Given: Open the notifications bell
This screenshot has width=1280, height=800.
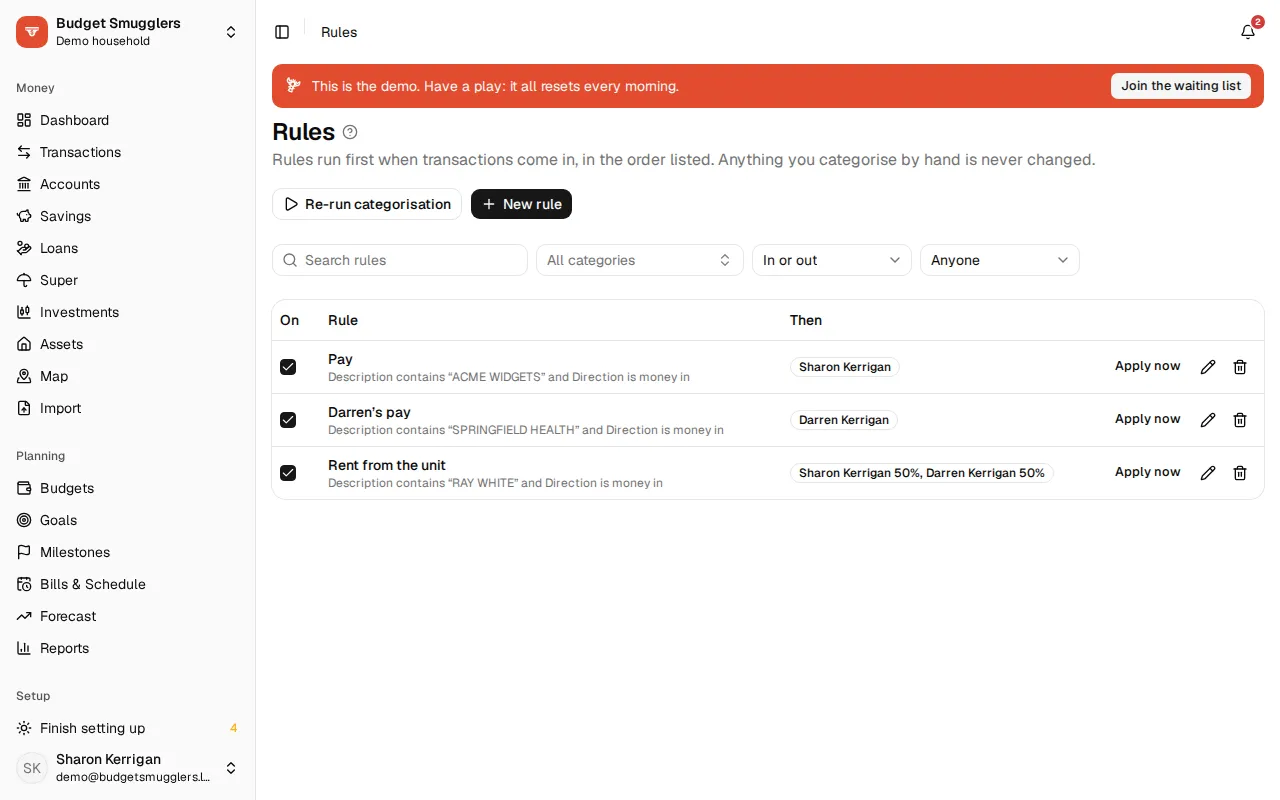Looking at the screenshot, I should (1248, 32).
